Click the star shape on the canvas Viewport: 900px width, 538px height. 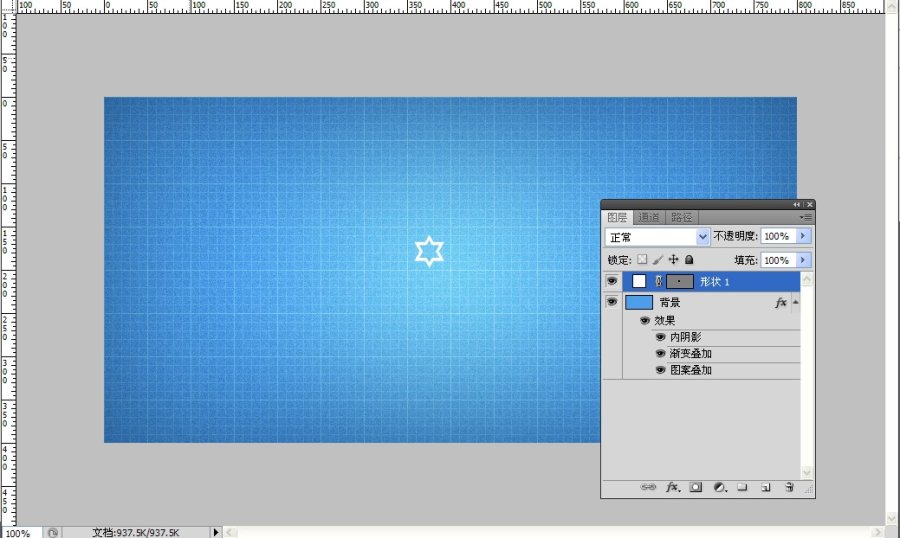[x=429, y=251]
